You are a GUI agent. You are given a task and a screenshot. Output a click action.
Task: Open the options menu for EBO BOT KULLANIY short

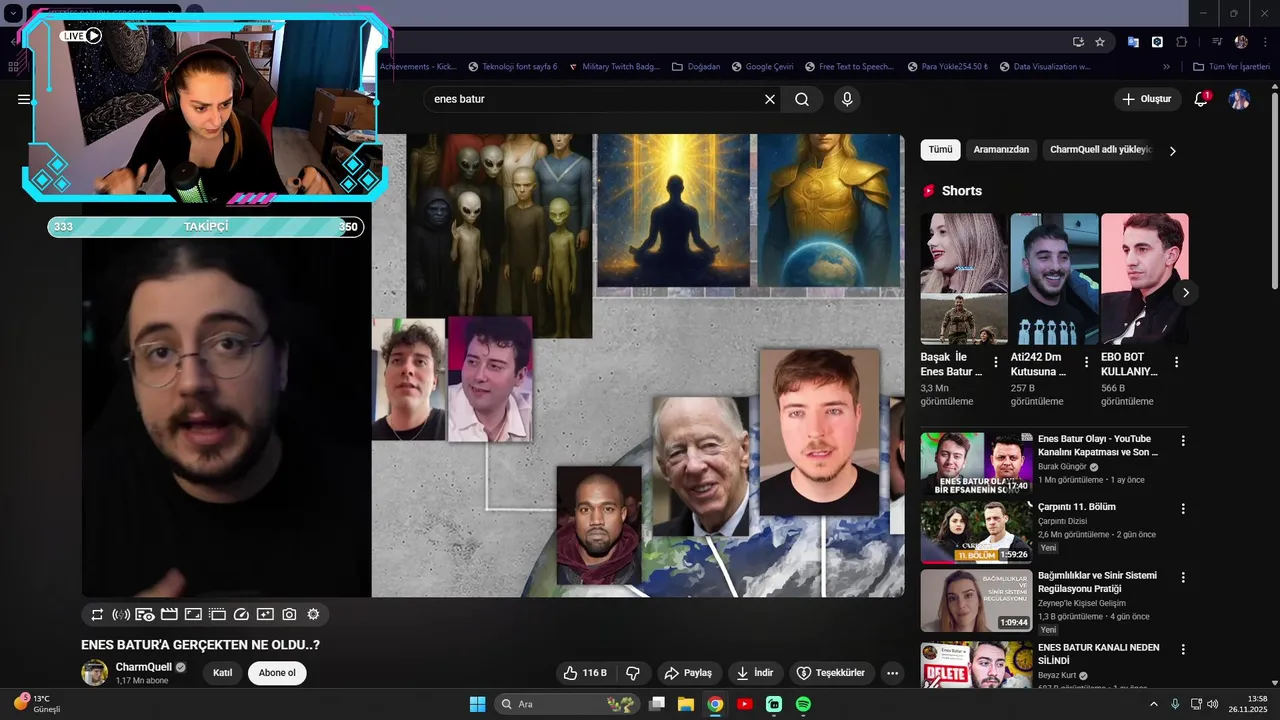[1176, 362]
